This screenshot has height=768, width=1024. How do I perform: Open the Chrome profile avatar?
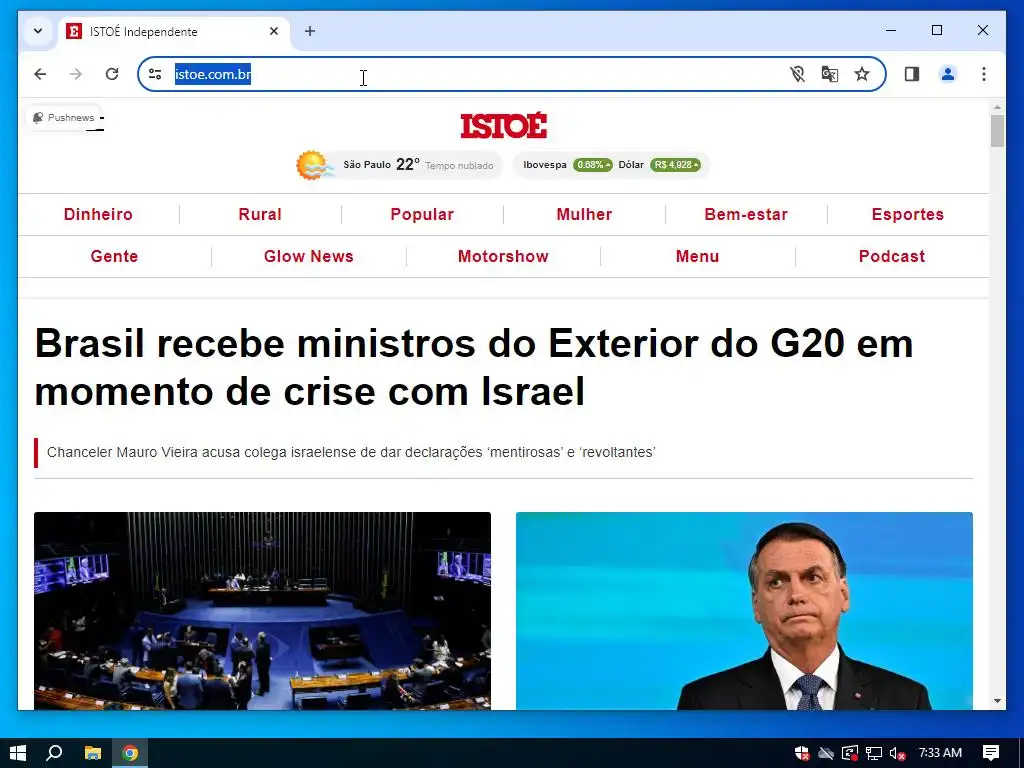[x=948, y=74]
